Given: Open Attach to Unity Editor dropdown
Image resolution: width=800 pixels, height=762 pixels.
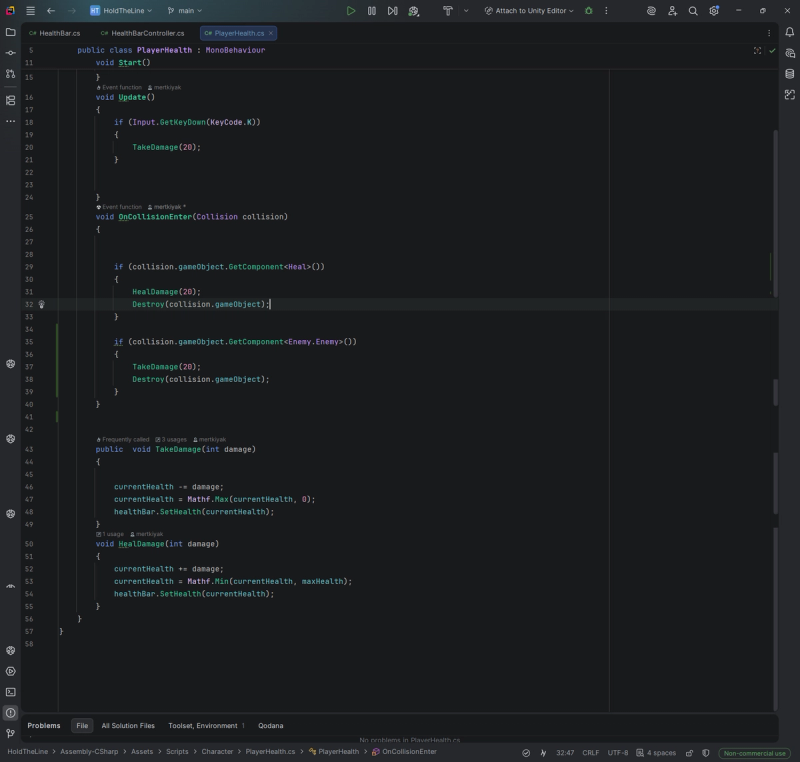Looking at the screenshot, I should 528,11.
